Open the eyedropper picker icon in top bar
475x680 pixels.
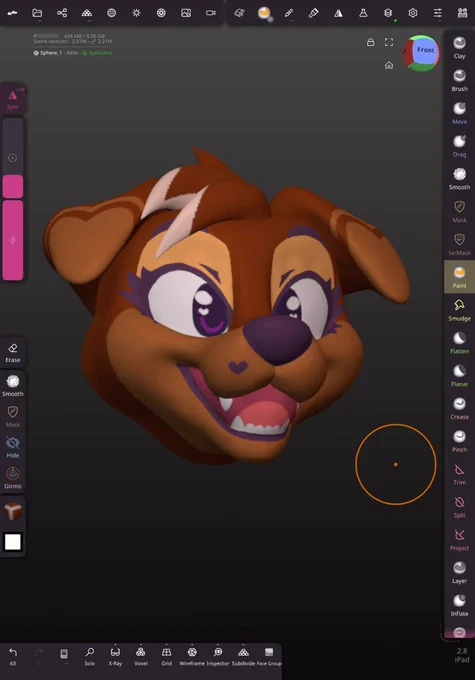coord(313,13)
